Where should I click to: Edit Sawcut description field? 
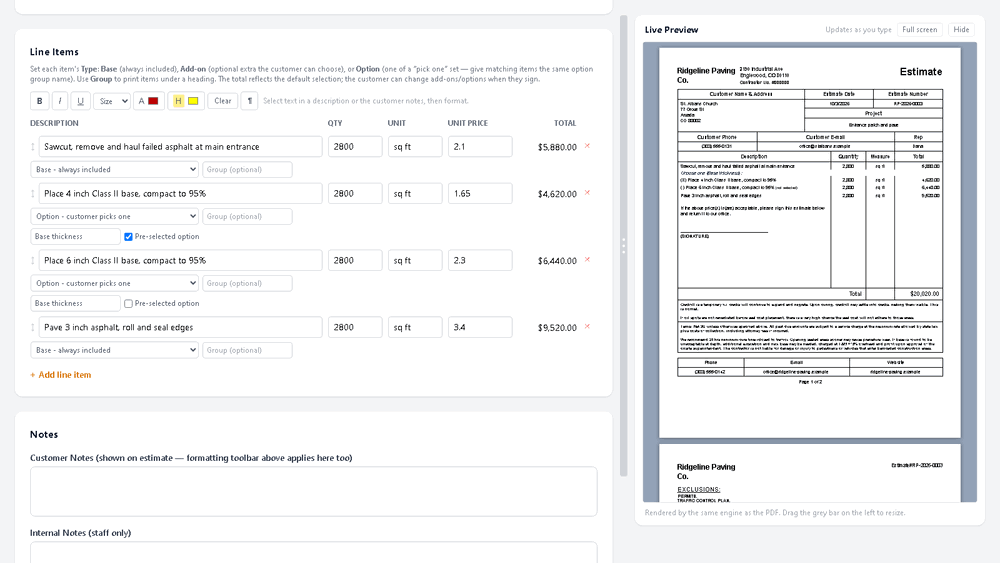coord(180,147)
